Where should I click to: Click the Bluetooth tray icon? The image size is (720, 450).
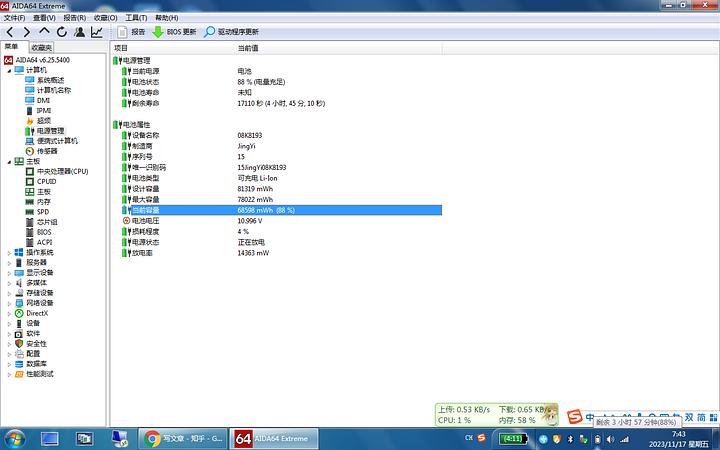point(570,439)
